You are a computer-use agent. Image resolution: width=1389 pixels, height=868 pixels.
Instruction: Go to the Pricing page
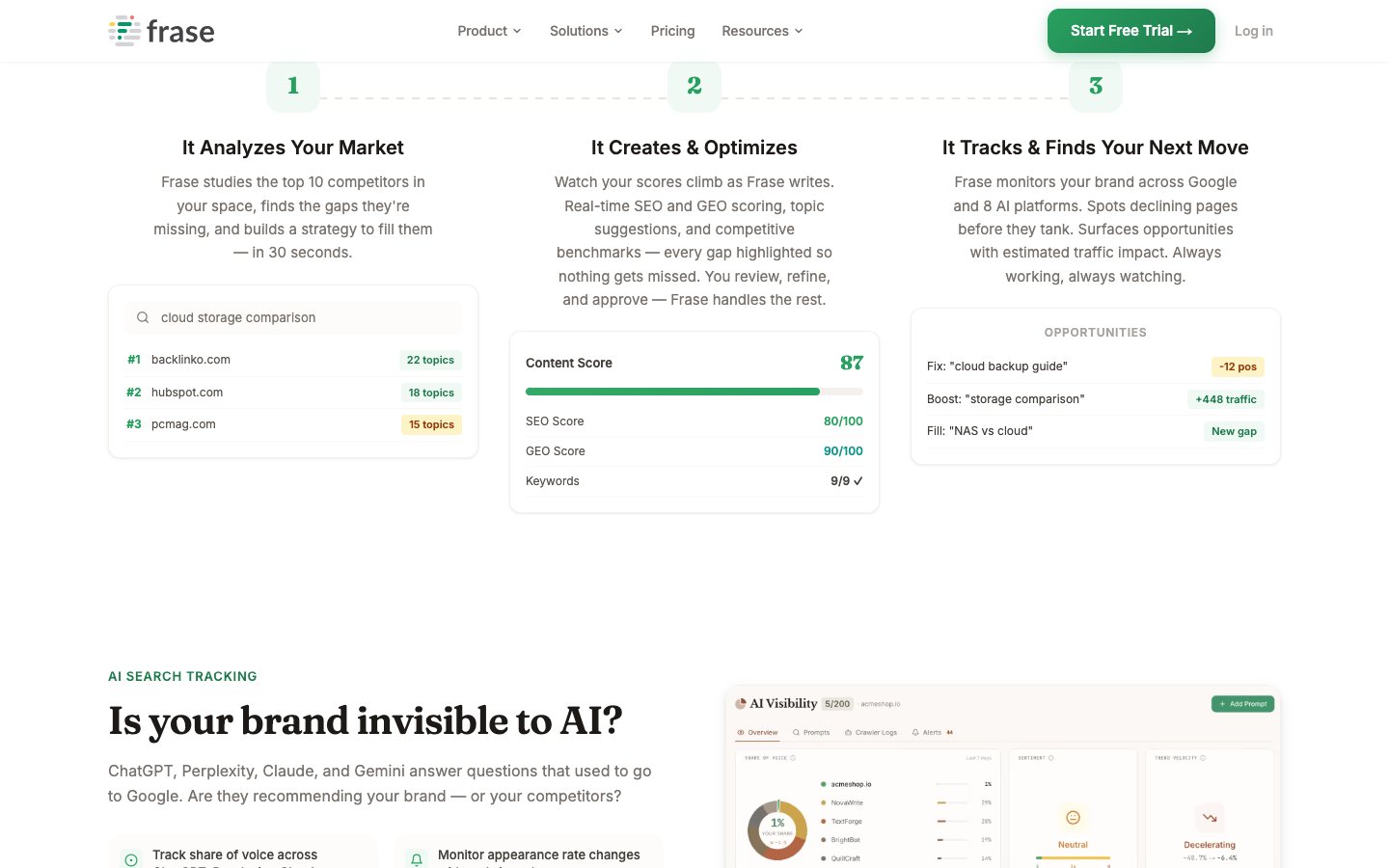[672, 31]
